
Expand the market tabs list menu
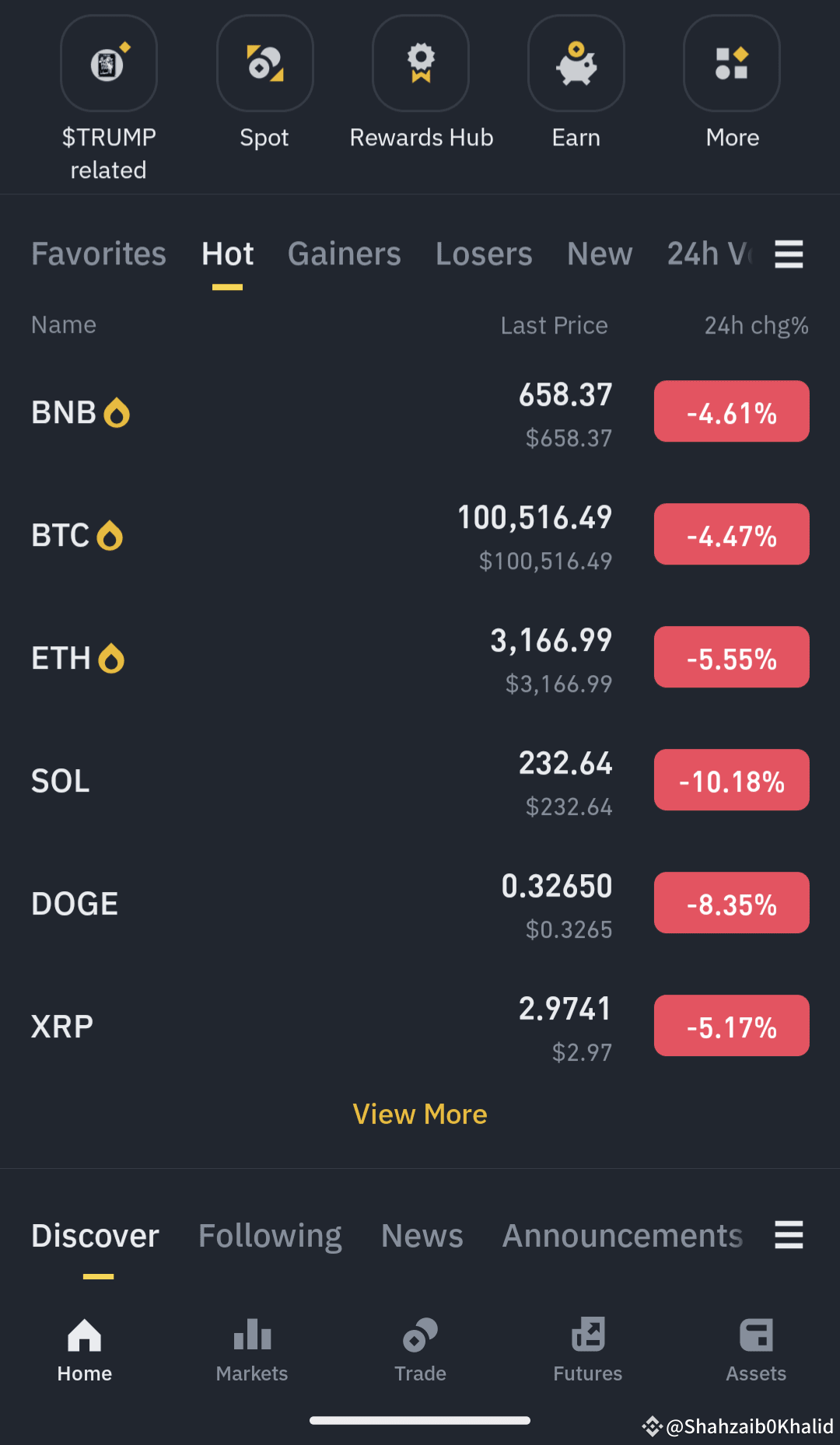click(789, 254)
